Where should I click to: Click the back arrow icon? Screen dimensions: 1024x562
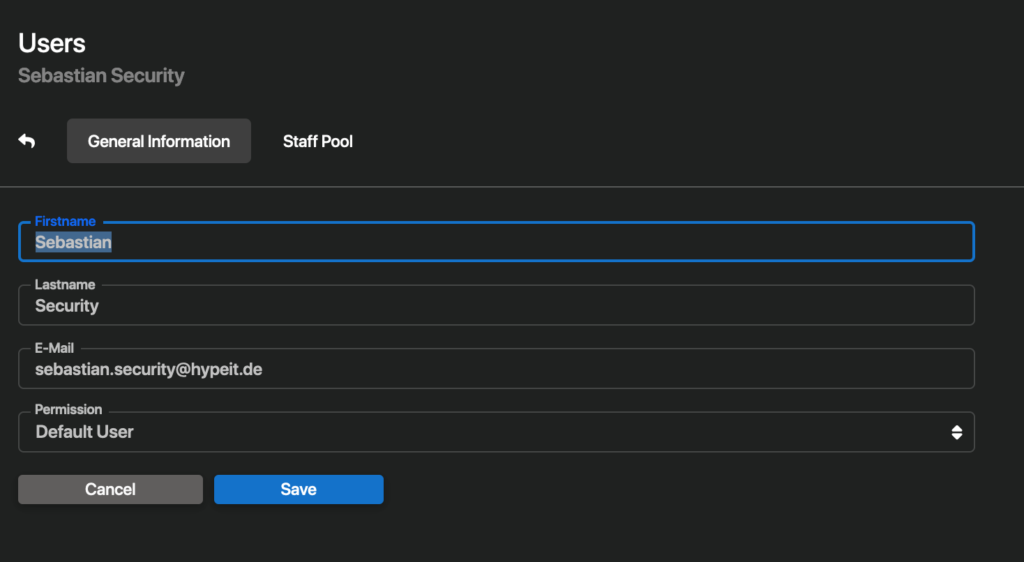(x=27, y=141)
